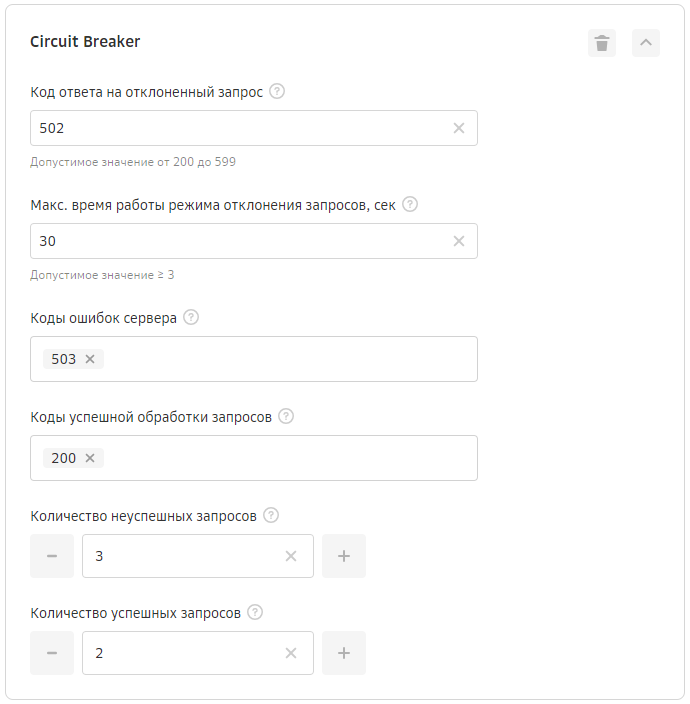Show help for Количество успешных запросов
This screenshot has width=690, height=704.
[x=255, y=612]
